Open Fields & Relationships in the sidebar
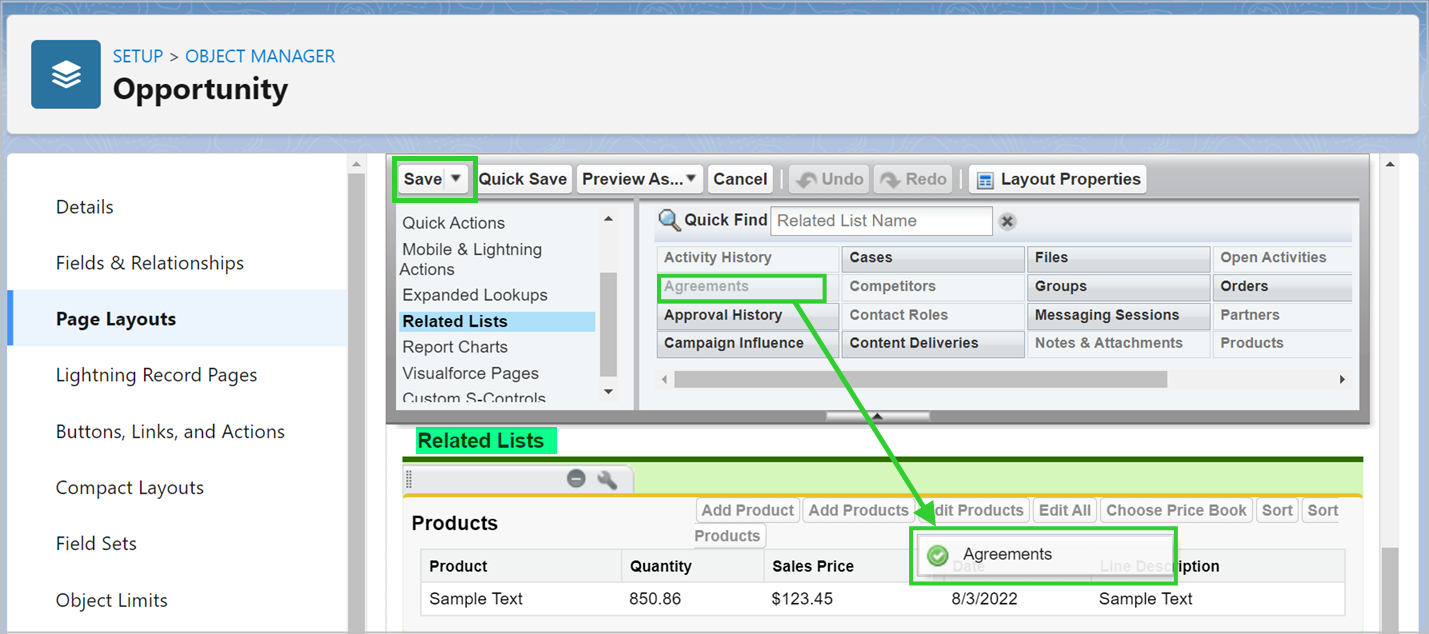This screenshot has height=634, width=1429. coord(150,263)
